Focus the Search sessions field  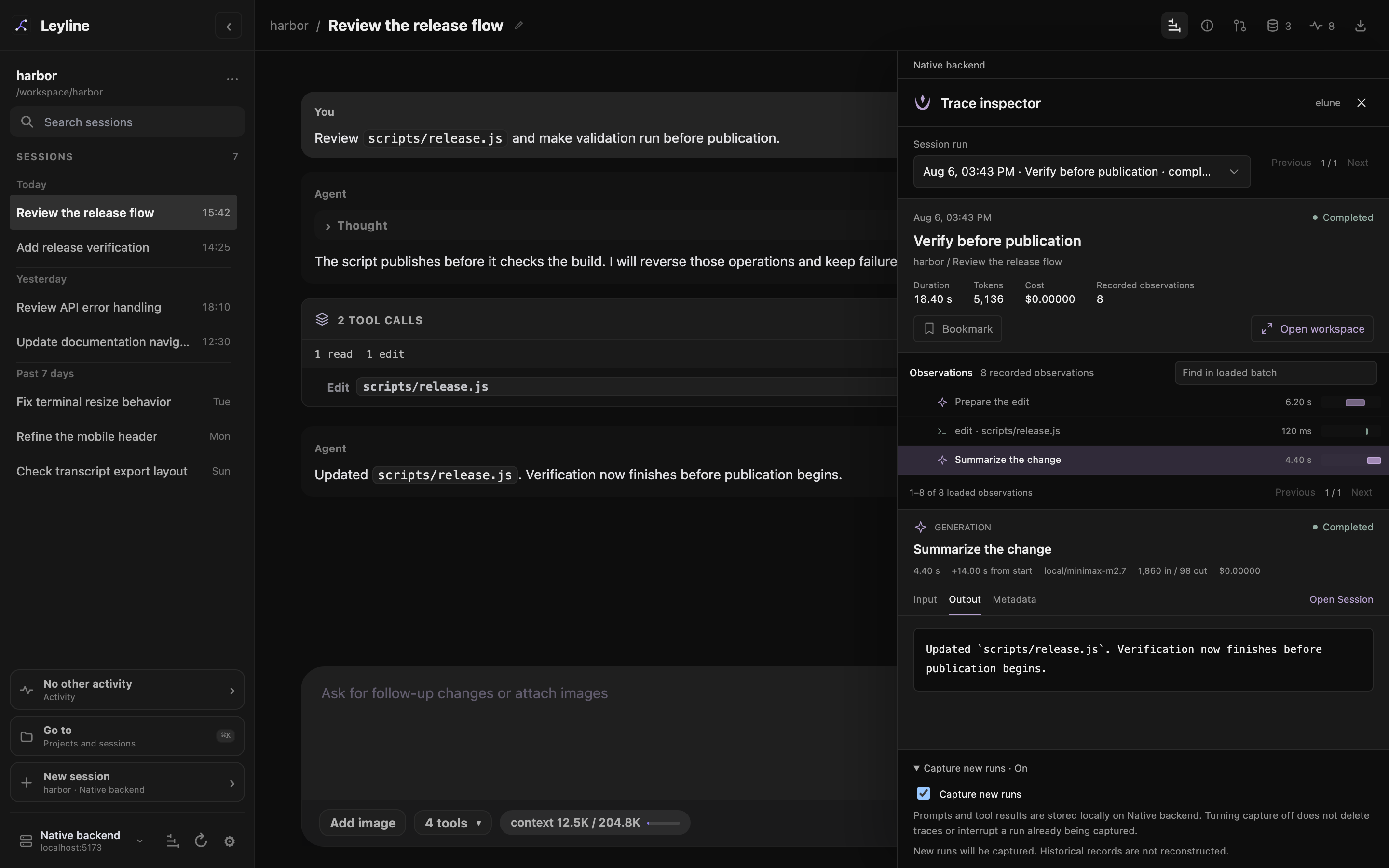127,122
